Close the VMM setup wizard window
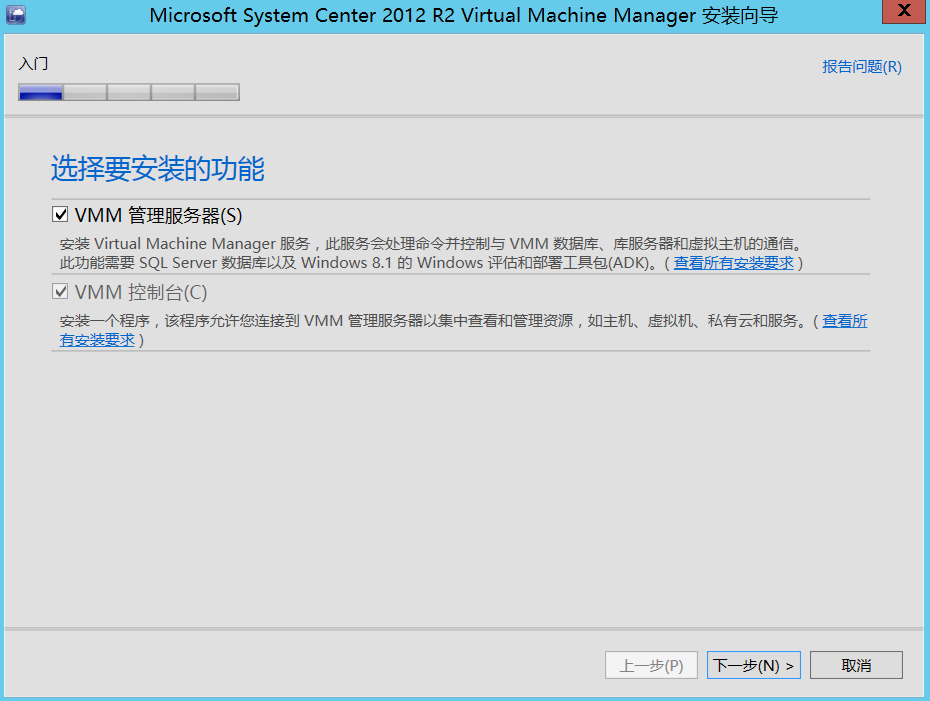The image size is (930, 701). (904, 11)
